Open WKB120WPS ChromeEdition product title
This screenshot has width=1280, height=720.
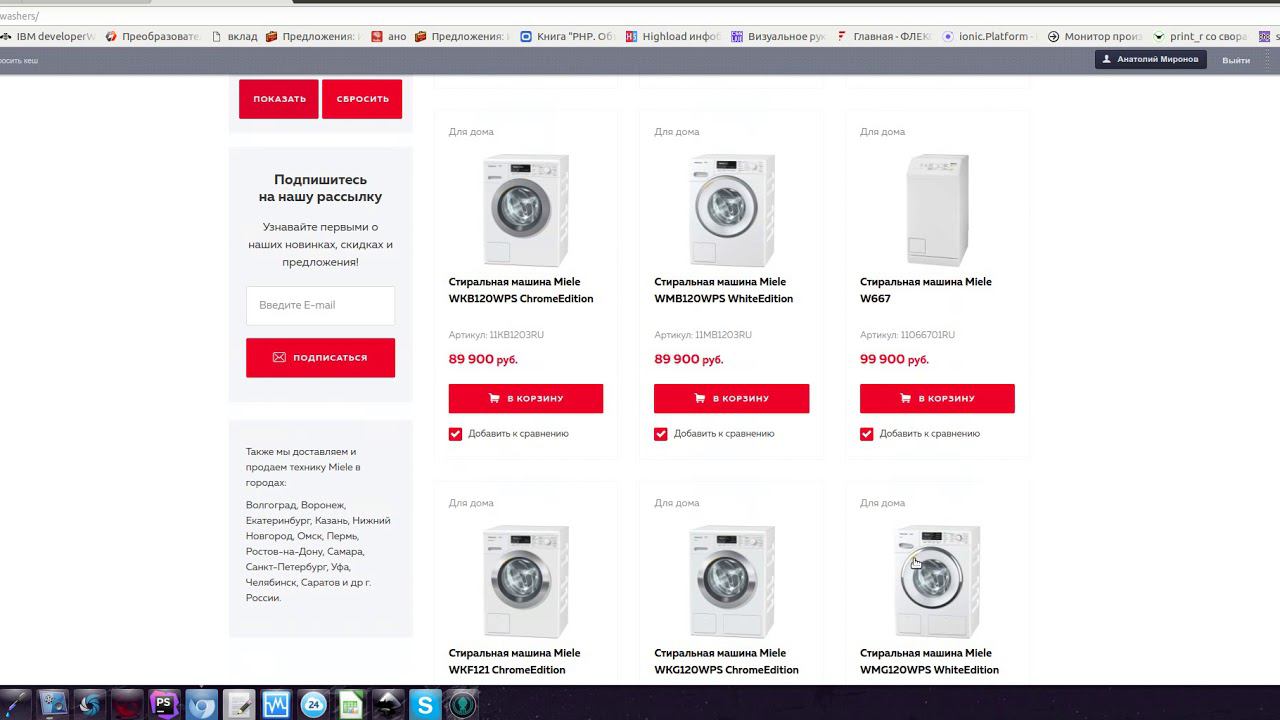(x=521, y=290)
